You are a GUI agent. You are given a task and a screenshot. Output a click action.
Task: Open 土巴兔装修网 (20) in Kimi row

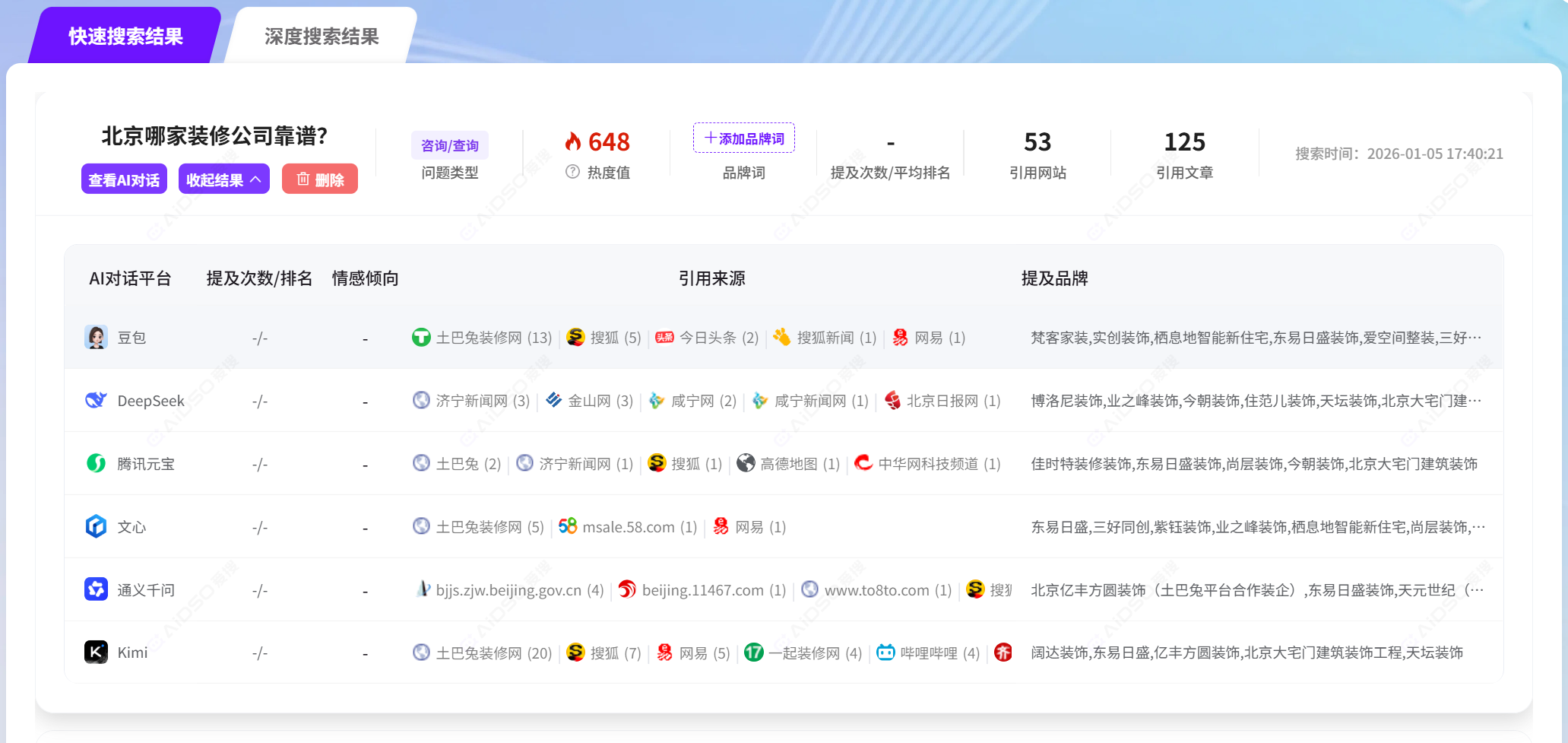(x=482, y=653)
